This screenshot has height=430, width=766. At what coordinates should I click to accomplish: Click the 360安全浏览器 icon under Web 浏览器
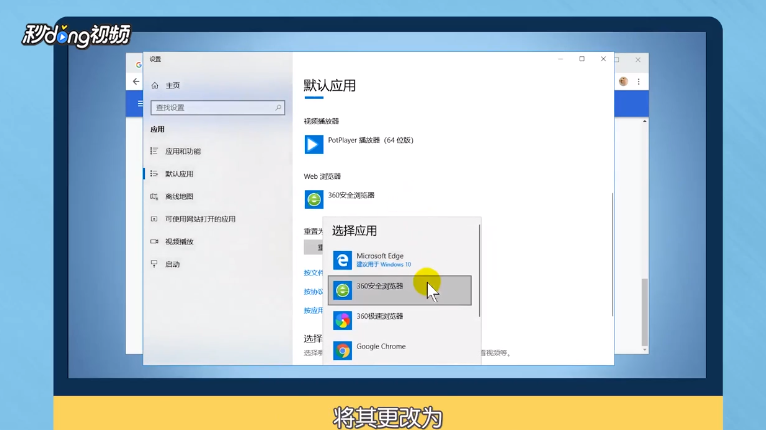tap(314, 199)
